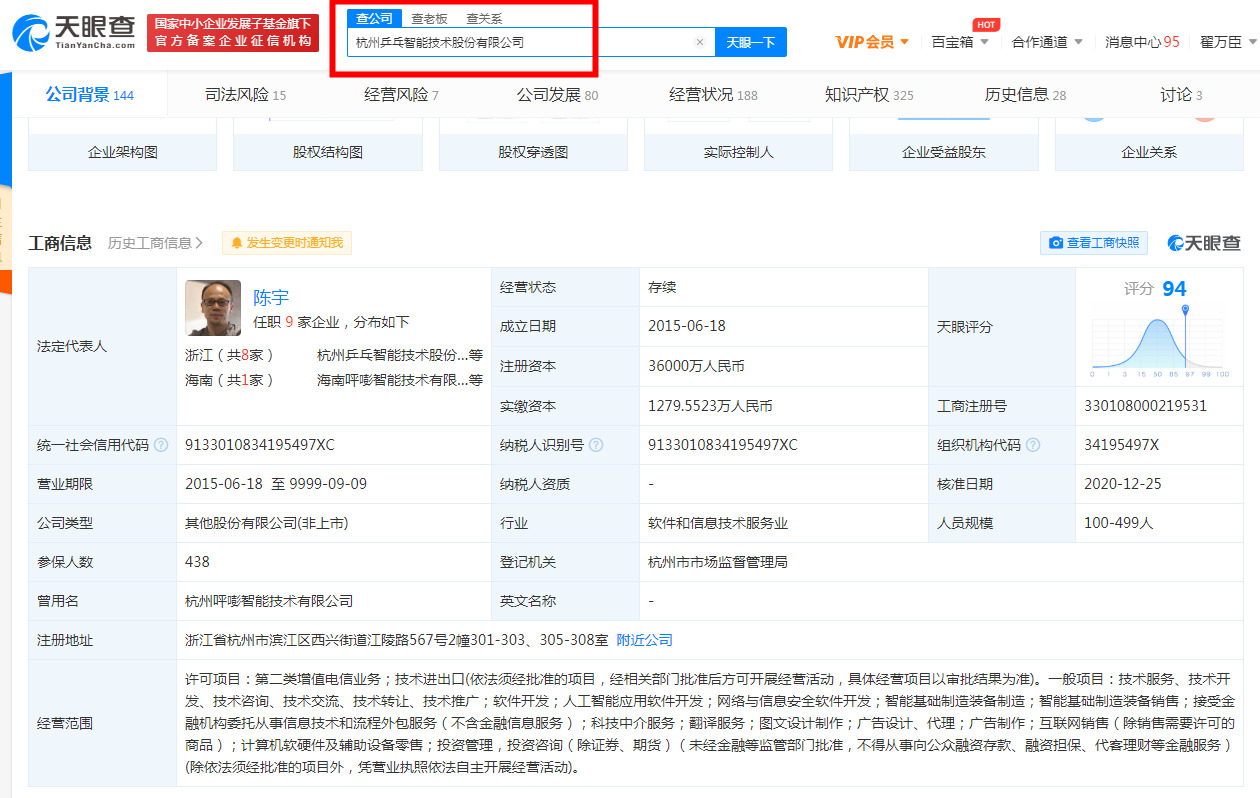Switch to 讨论 tab
The image size is (1260, 798).
[1181, 95]
